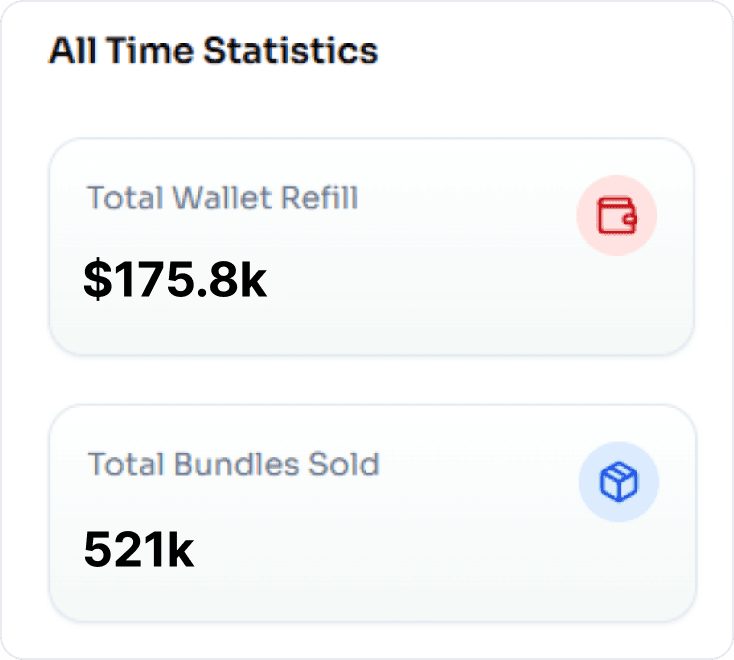Open the Total Bundles Sold icon badge
The image size is (734, 660).
pyautogui.click(x=618, y=483)
